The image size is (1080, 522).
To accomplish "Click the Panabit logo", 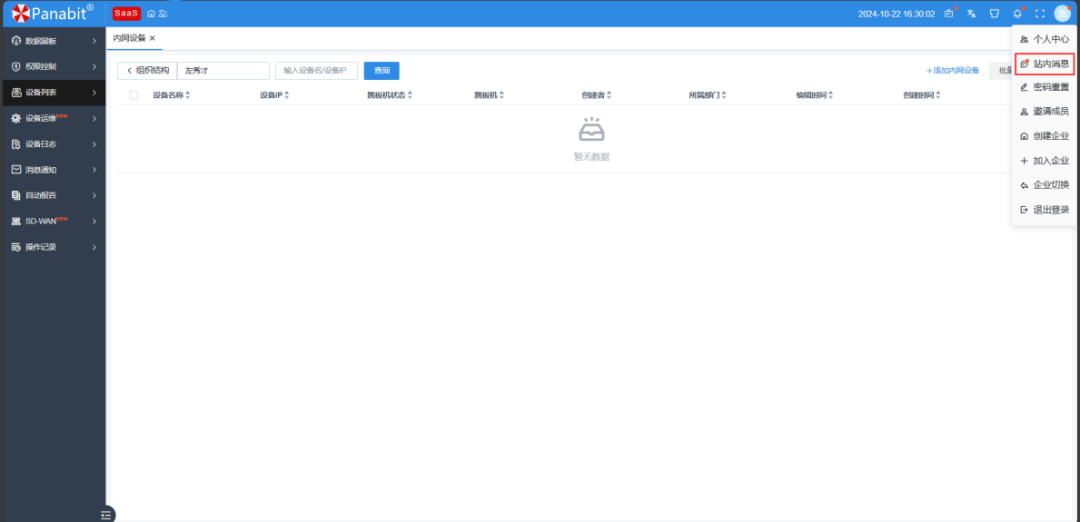I will (52, 12).
